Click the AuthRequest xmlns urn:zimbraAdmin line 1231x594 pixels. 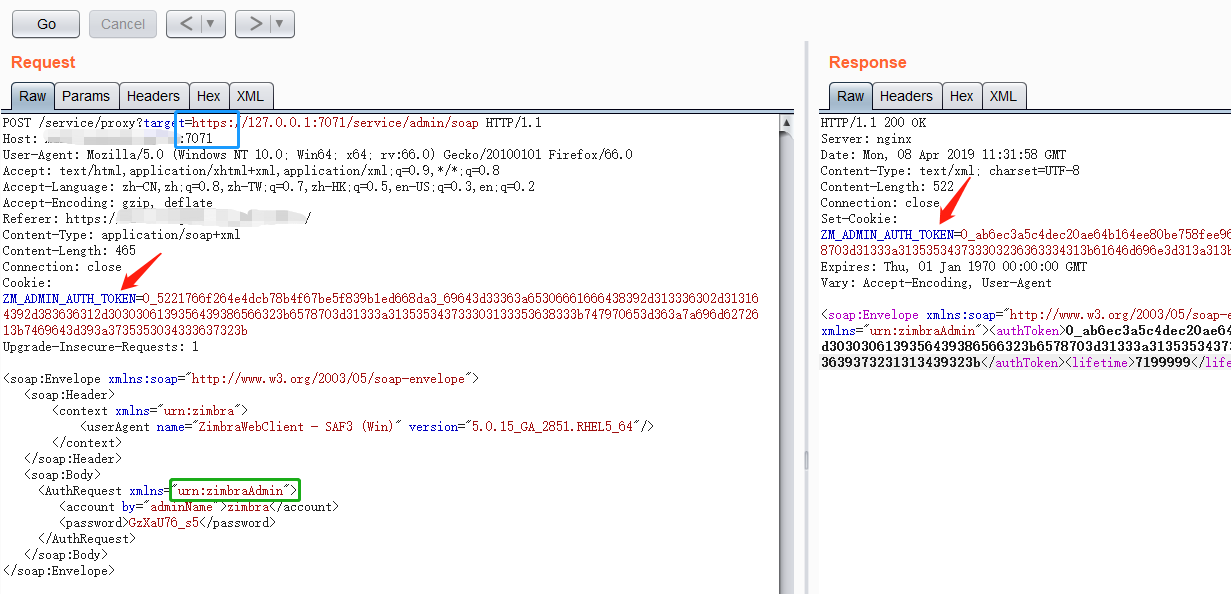pyautogui.click(x=169, y=491)
